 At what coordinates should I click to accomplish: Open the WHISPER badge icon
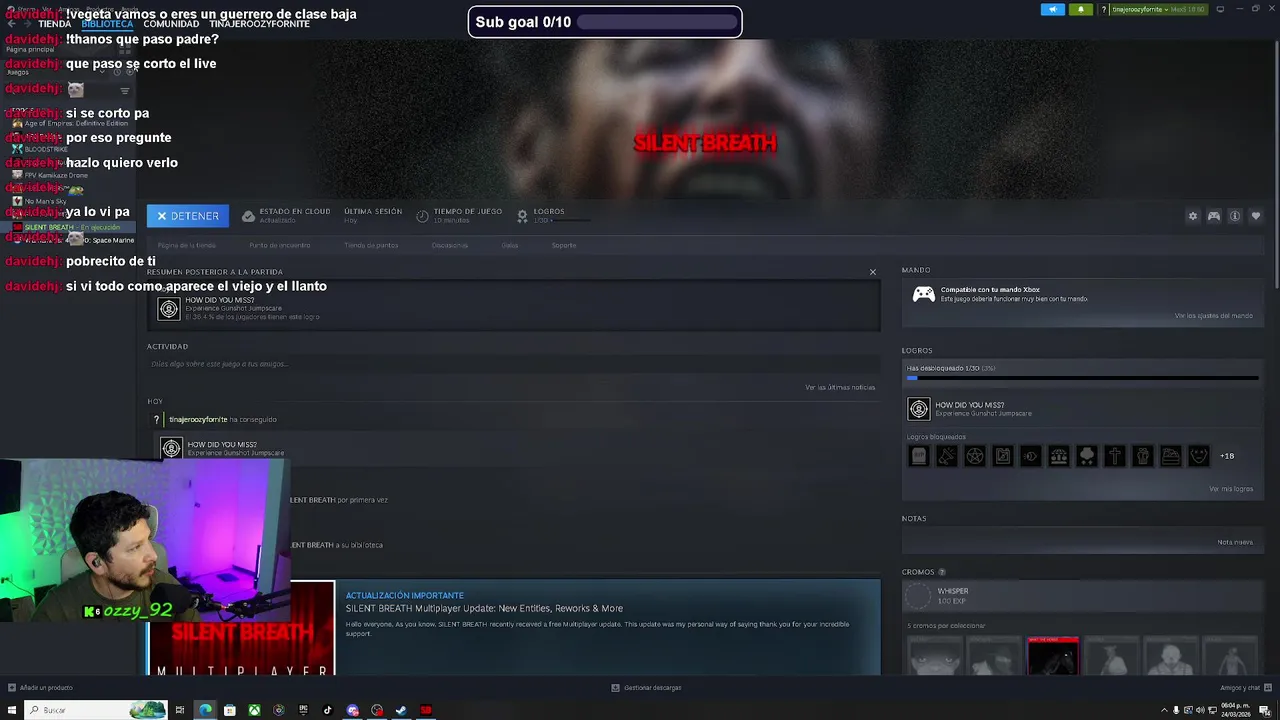[917, 596]
